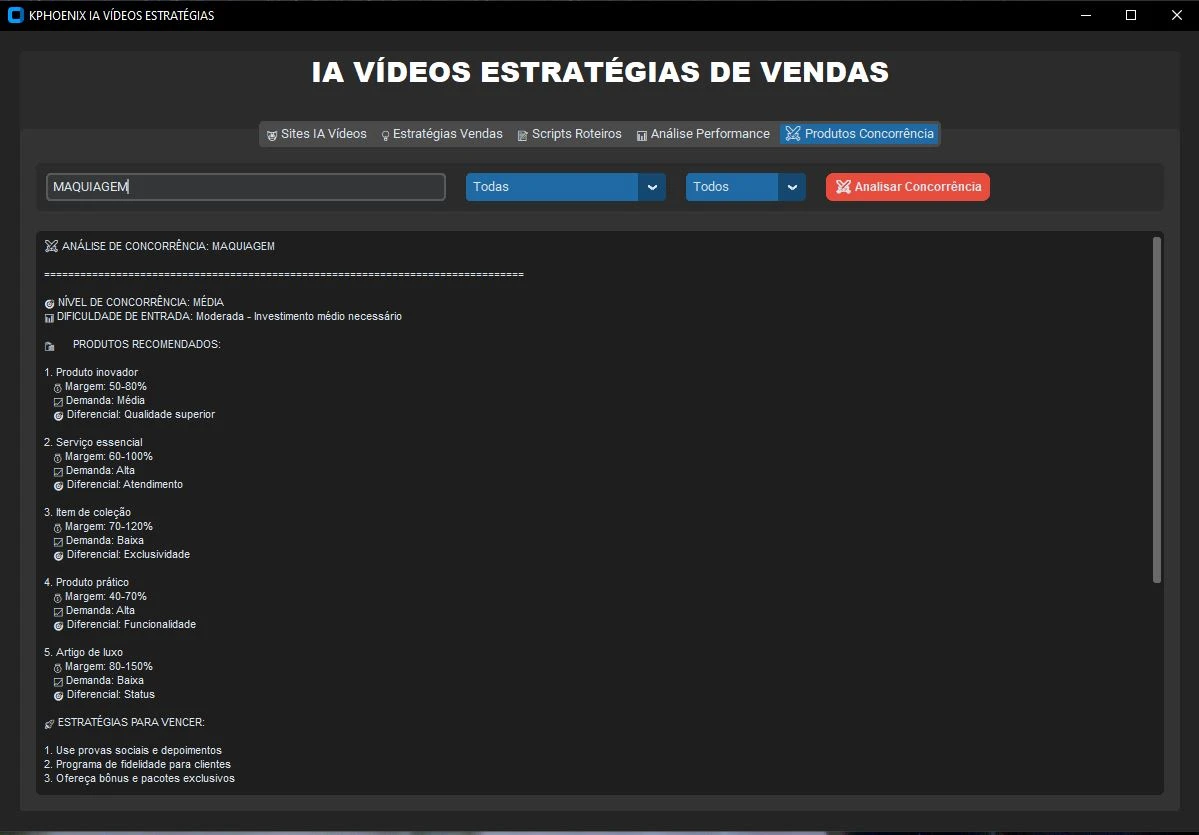Click the chart icon beside Análise Performance
Screen dimensions: 1199x835
pos(642,135)
